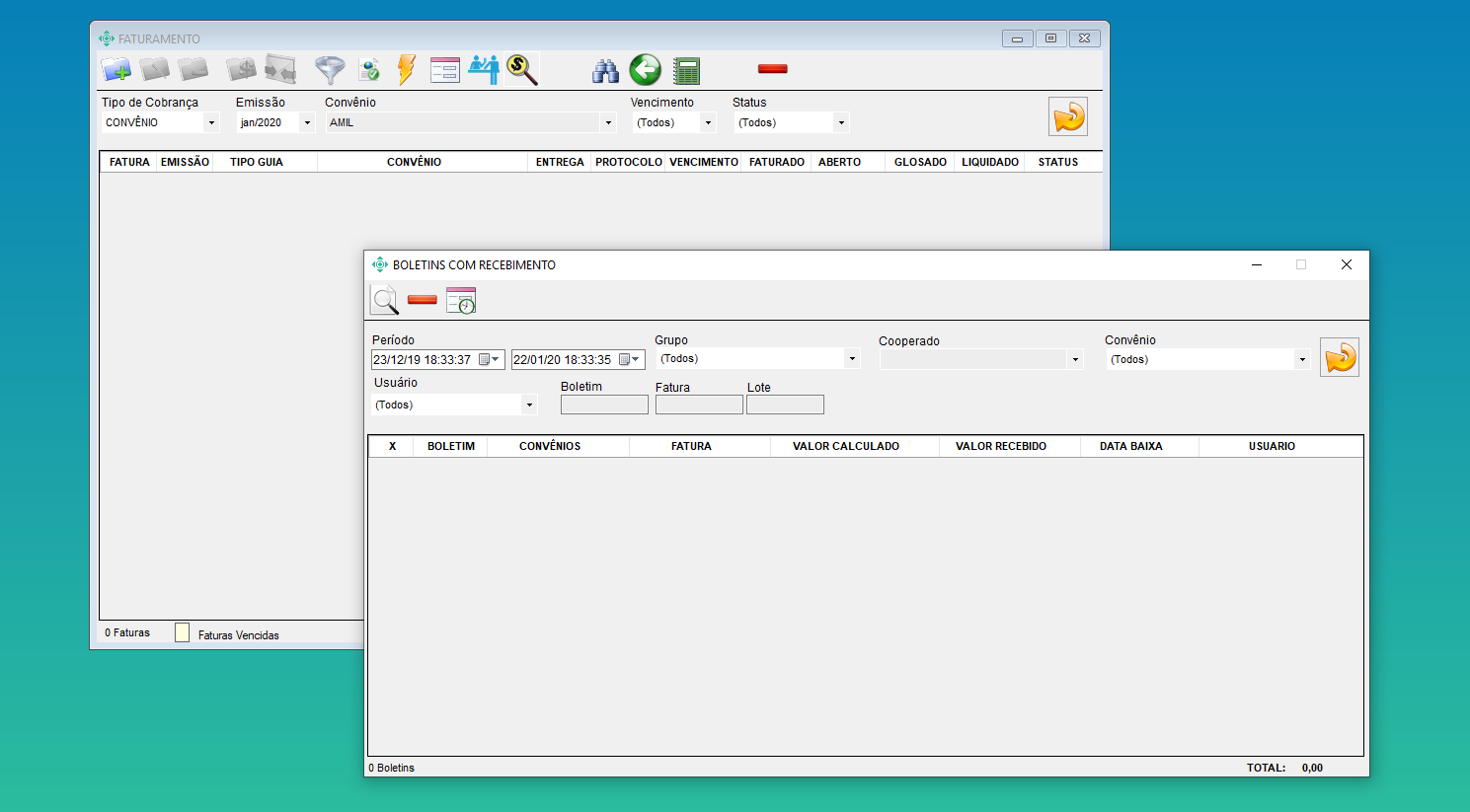Click the orange refresh button in Boletins window
The height and width of the screenshot is (812, 1470).
pos(1340,357)
